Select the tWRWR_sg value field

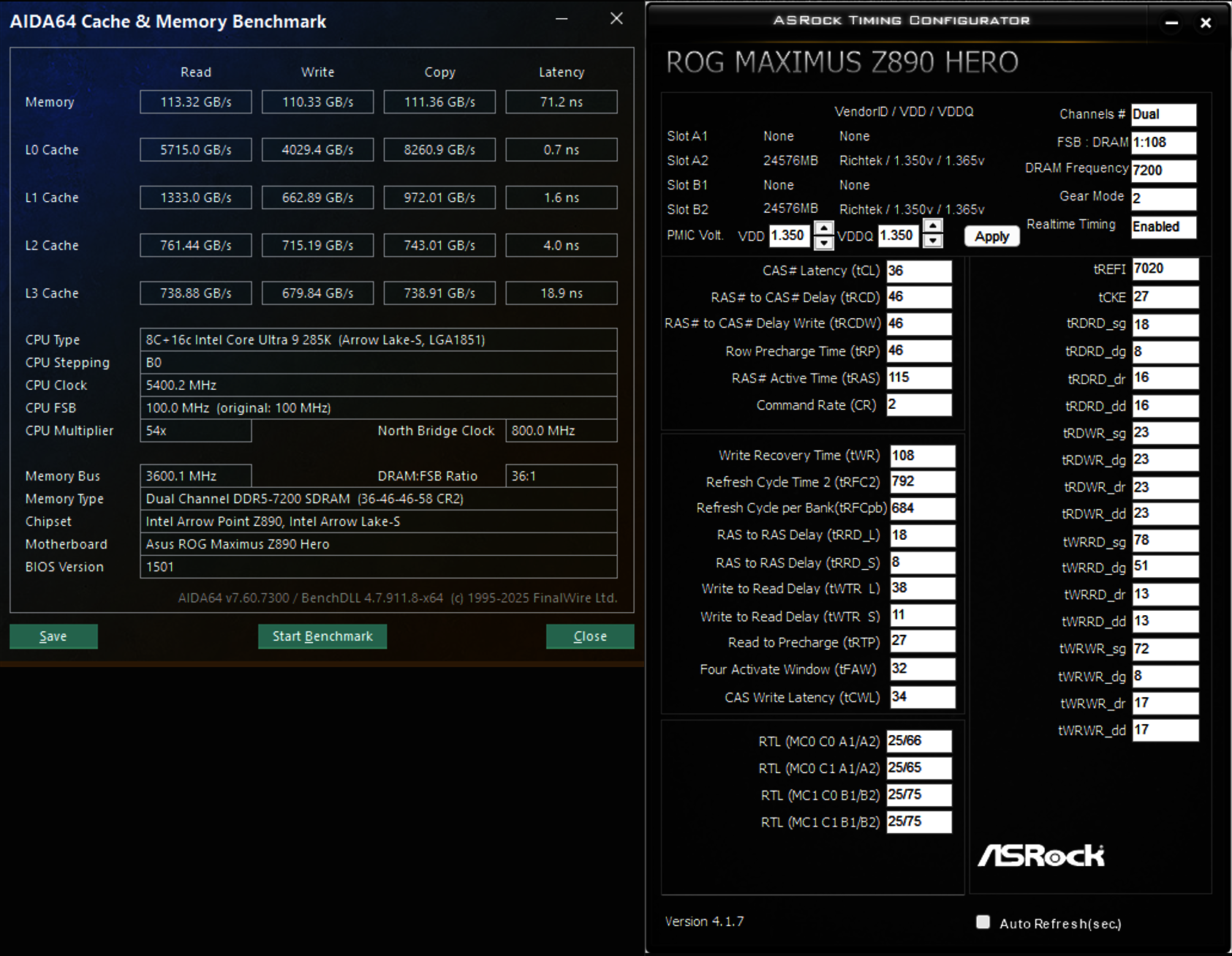(1165, 649)
